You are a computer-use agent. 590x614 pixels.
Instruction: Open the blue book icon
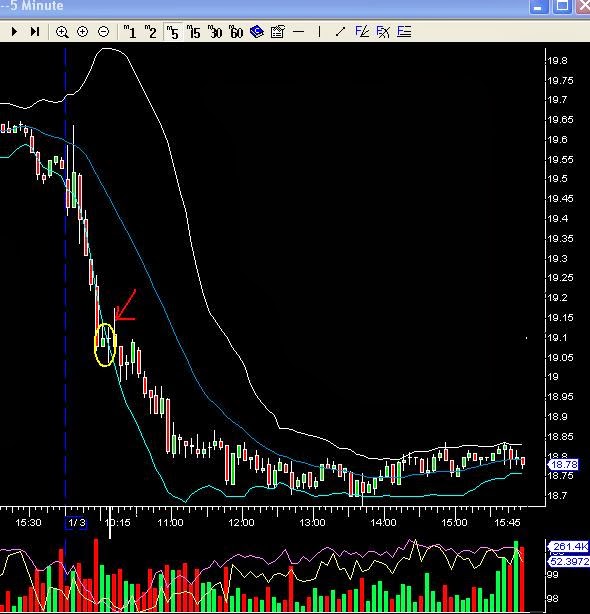tap(257, 32)
